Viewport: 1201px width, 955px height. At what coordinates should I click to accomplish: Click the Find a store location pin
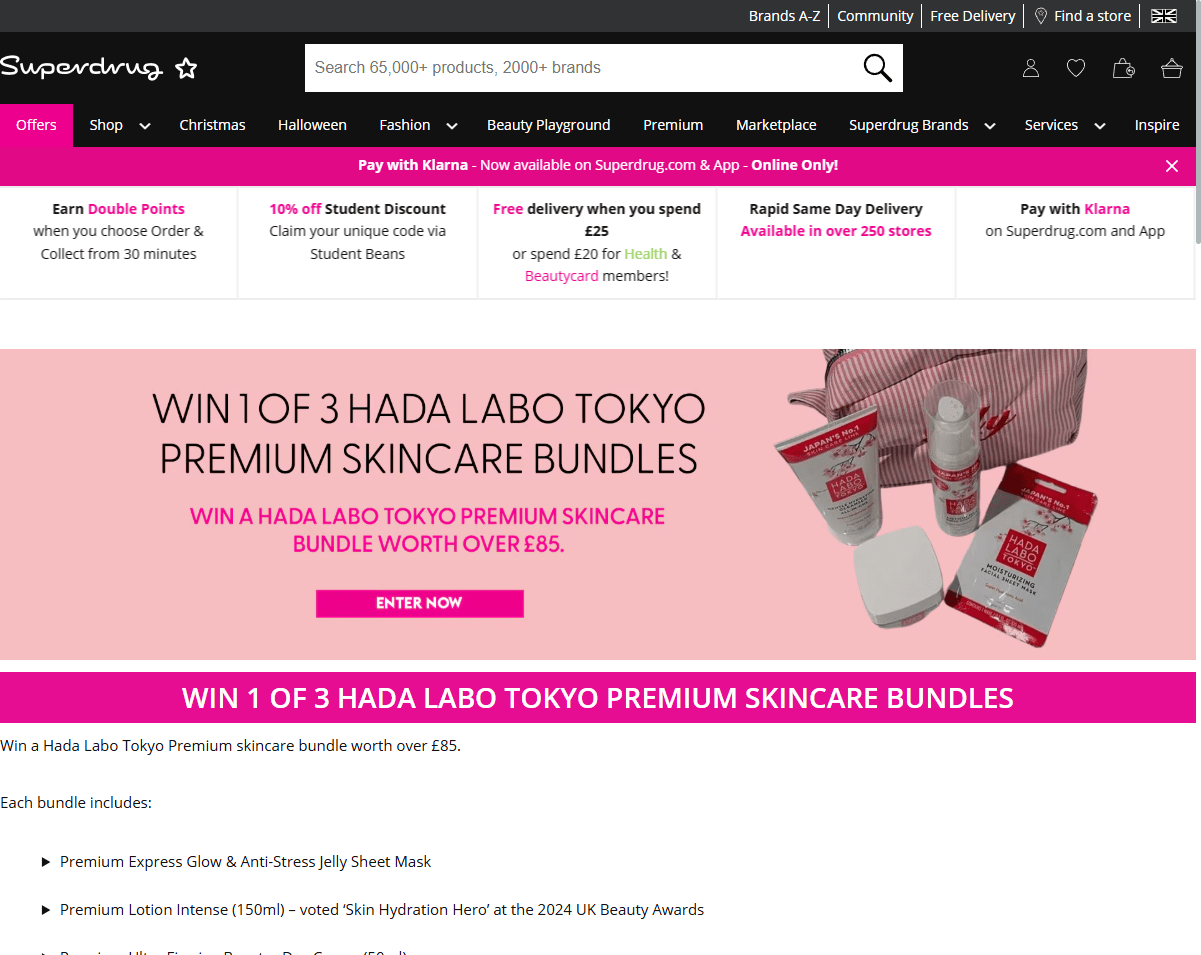point(1041,16)
